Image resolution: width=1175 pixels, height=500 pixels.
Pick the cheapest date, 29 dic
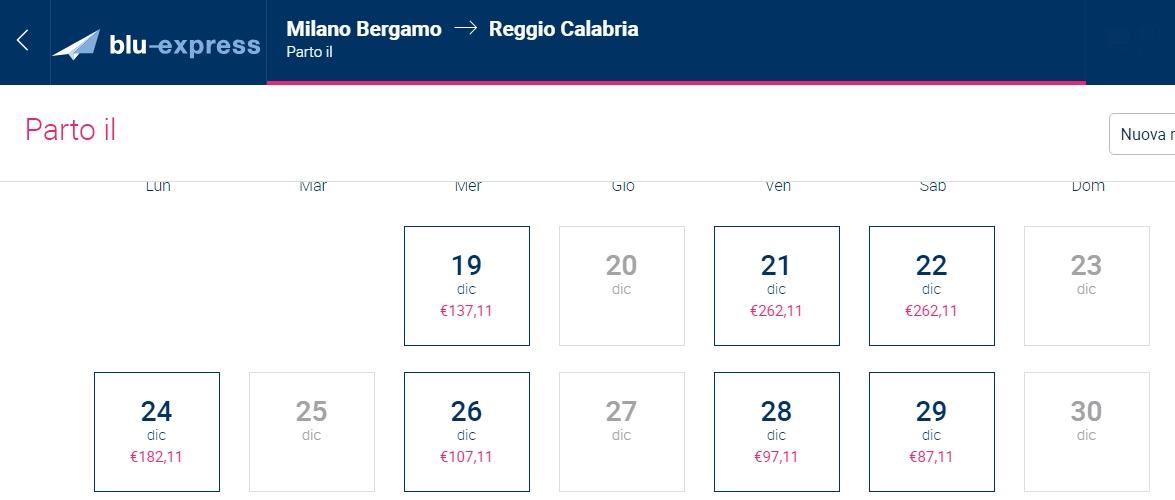click(x=931, y=431)
